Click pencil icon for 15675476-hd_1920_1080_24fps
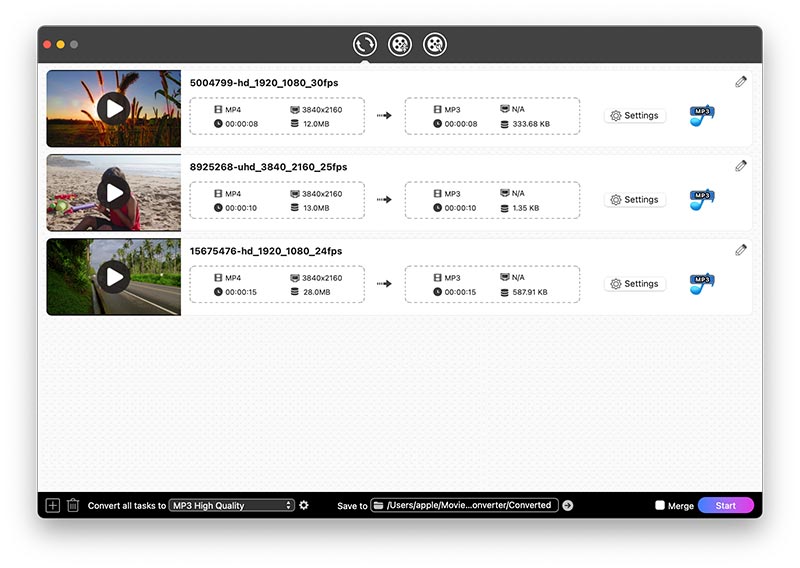Image resolution: width=800 pixels, height=568 pixels. point(741,250)
